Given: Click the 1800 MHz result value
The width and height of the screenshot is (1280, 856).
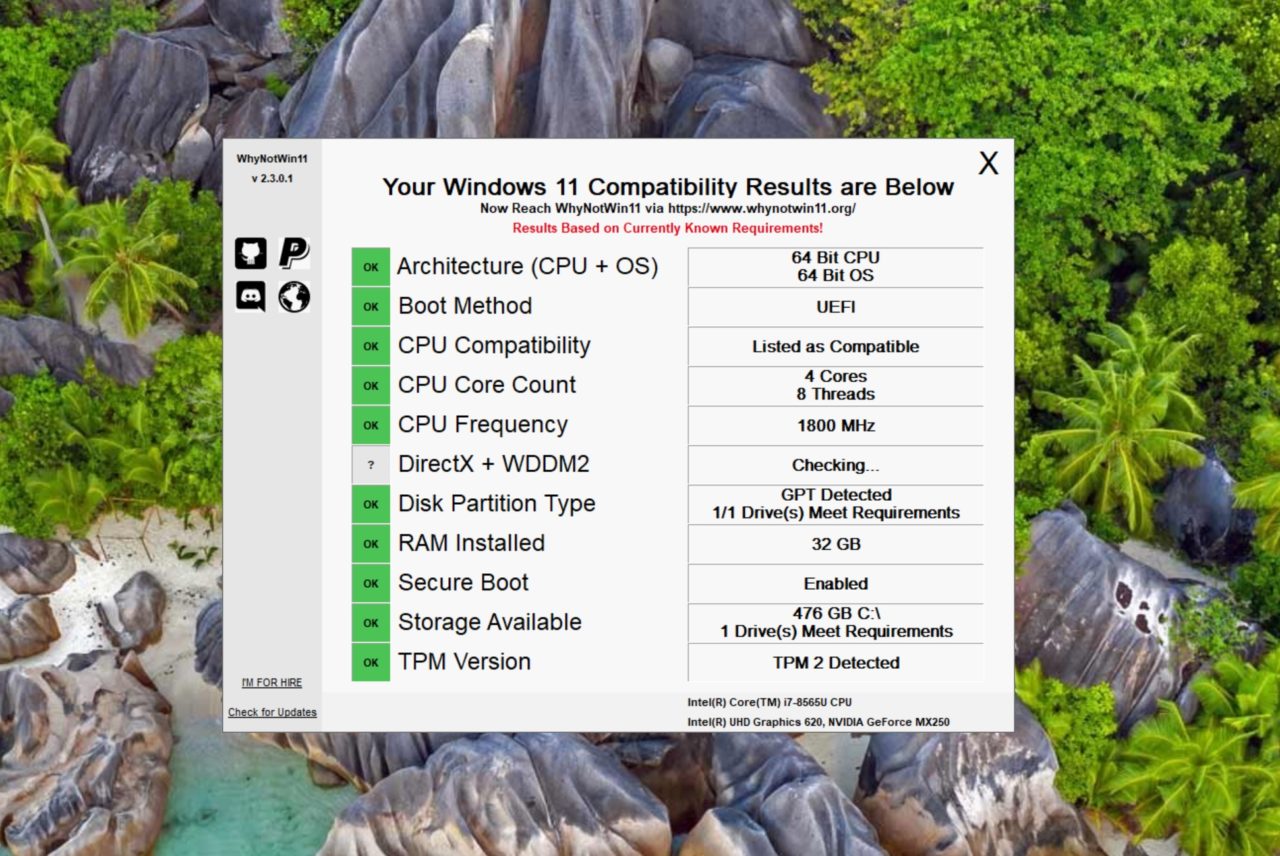Looking at the screenshot, I should [x=836, y=425].
